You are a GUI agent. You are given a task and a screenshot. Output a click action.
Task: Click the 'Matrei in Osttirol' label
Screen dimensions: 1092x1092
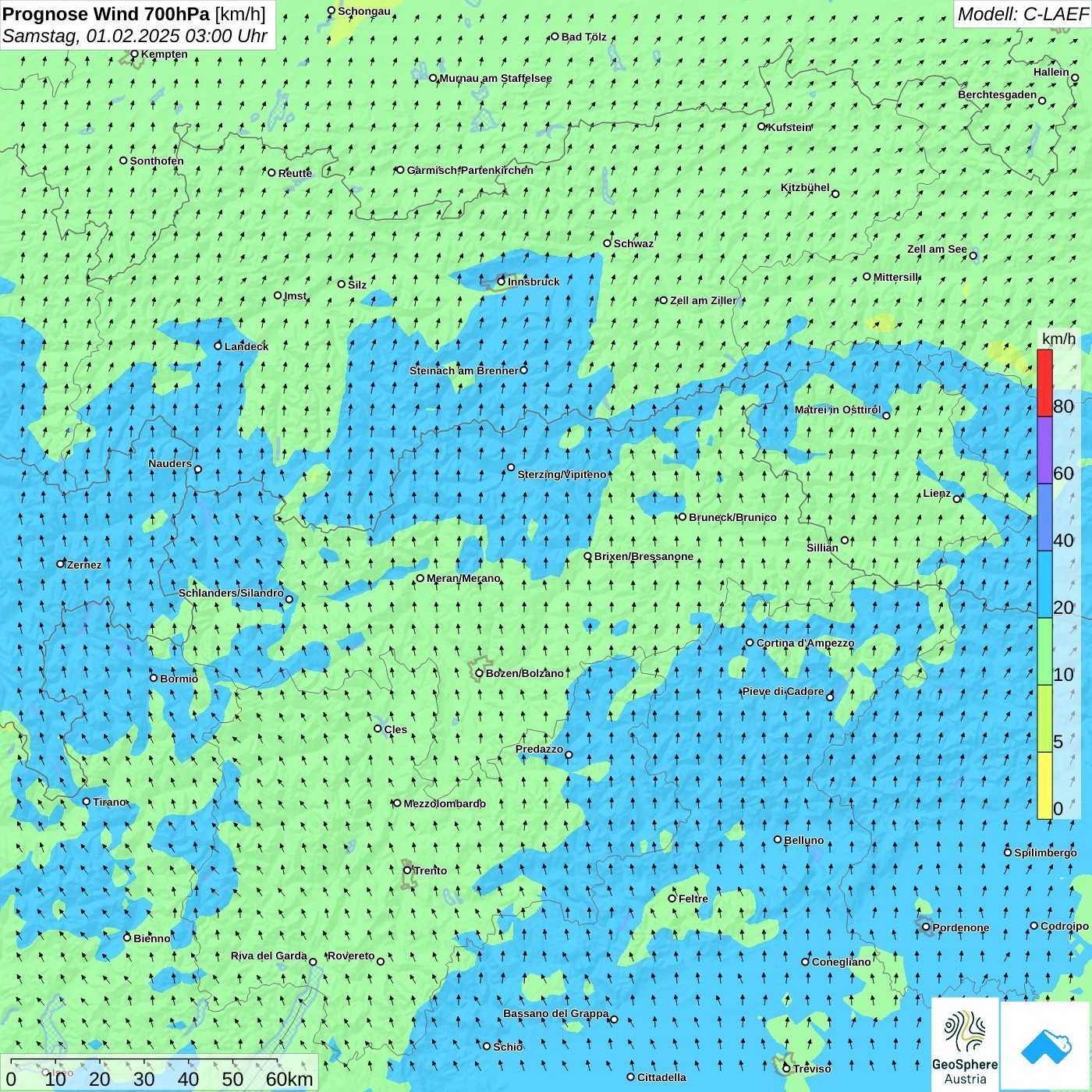837,409
